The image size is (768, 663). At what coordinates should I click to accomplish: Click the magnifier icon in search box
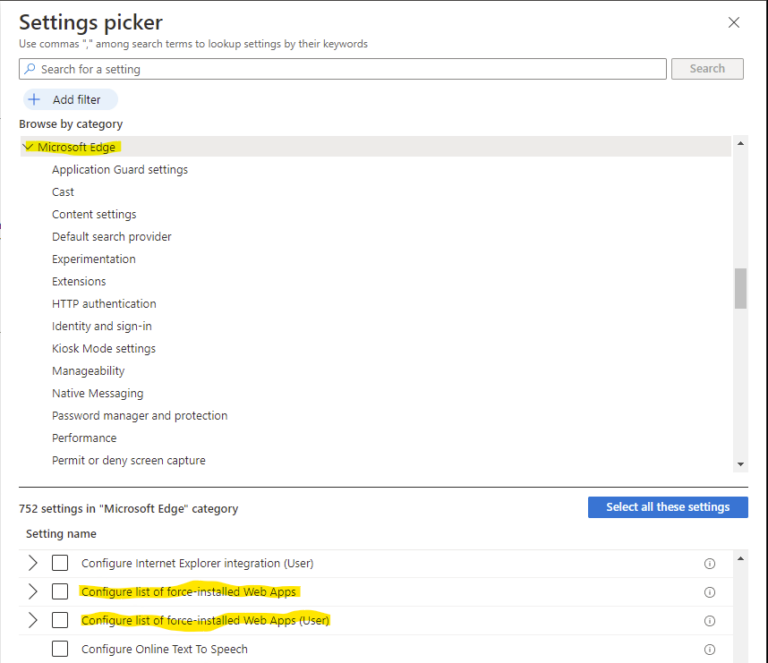pos(30,69)
